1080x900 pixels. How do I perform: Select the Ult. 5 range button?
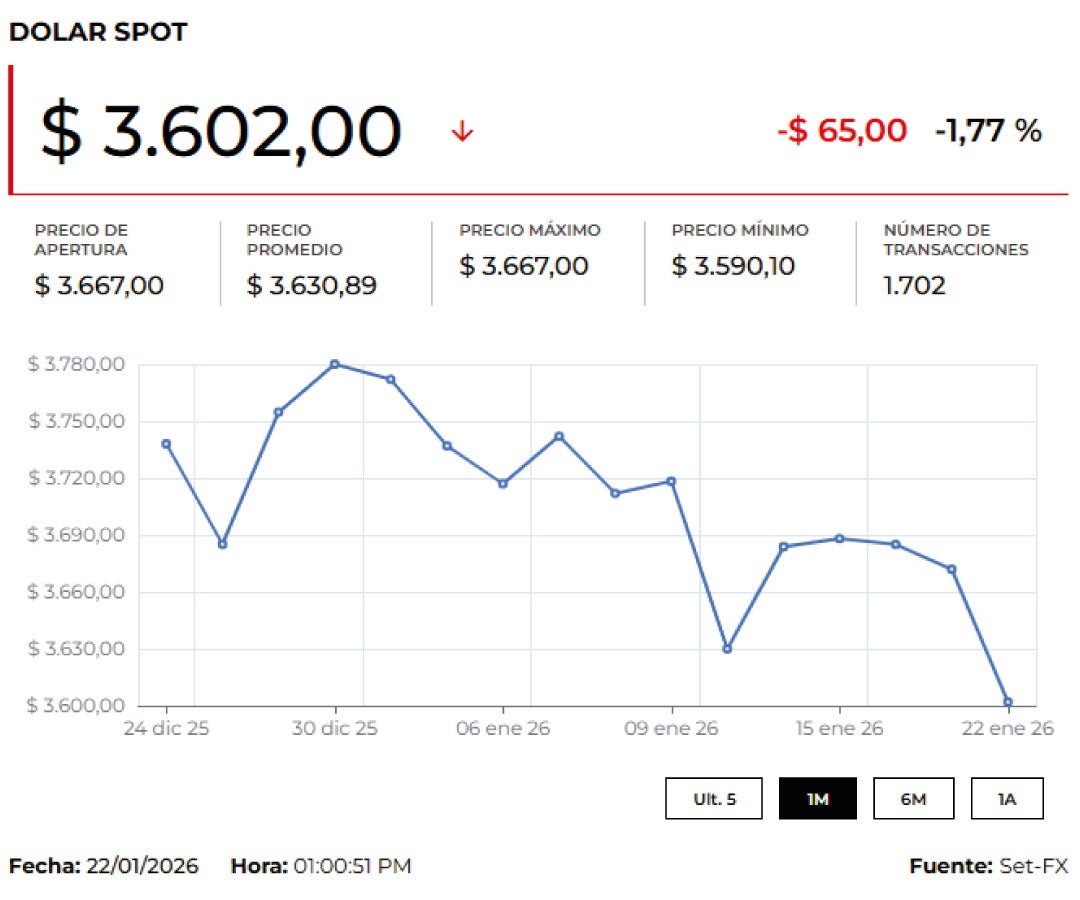(714, 799)
